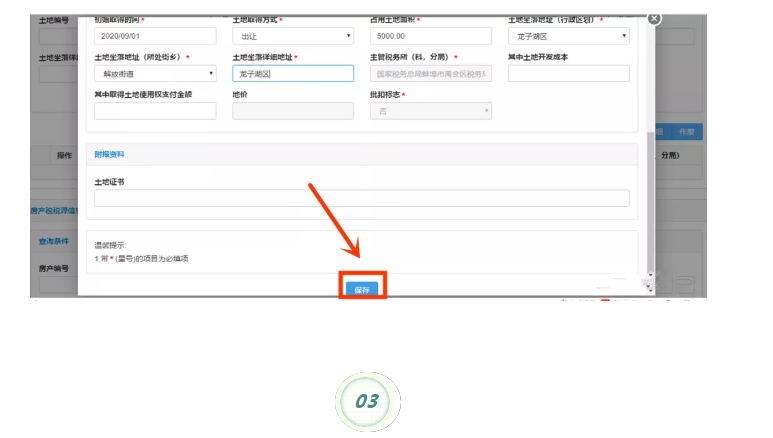Image resolution: width=773 pixels, height=438 pixels.
Task: Click the 占用土地面积 field showing 5000.00
Action: coord(431,36)
